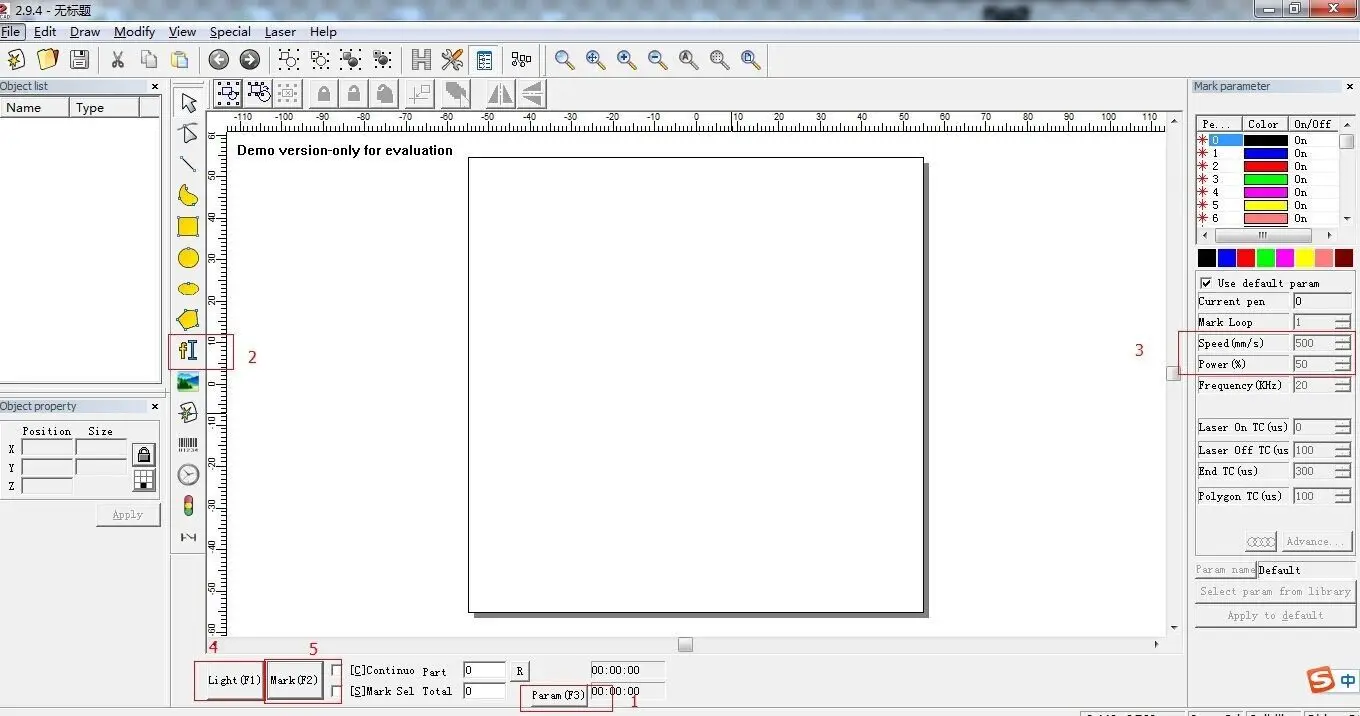Close the Object list panel
The width and height of the screenshot is (1360, 716).
(155, 87)
